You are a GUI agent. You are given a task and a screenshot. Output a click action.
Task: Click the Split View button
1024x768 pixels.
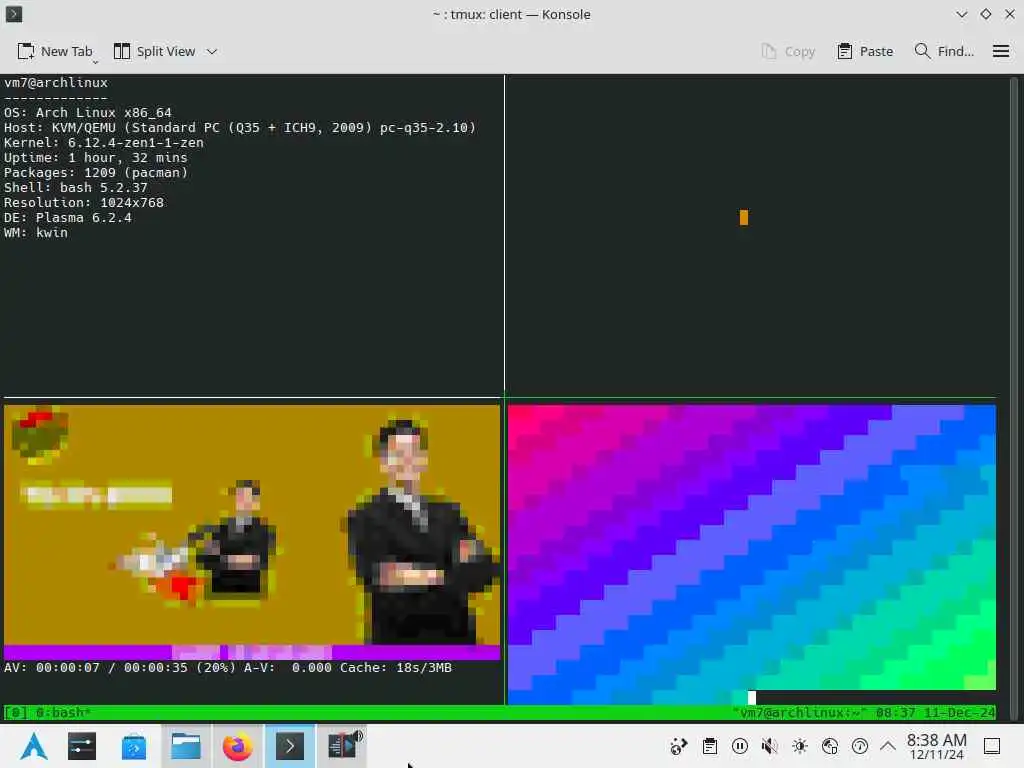coord(154,51)
